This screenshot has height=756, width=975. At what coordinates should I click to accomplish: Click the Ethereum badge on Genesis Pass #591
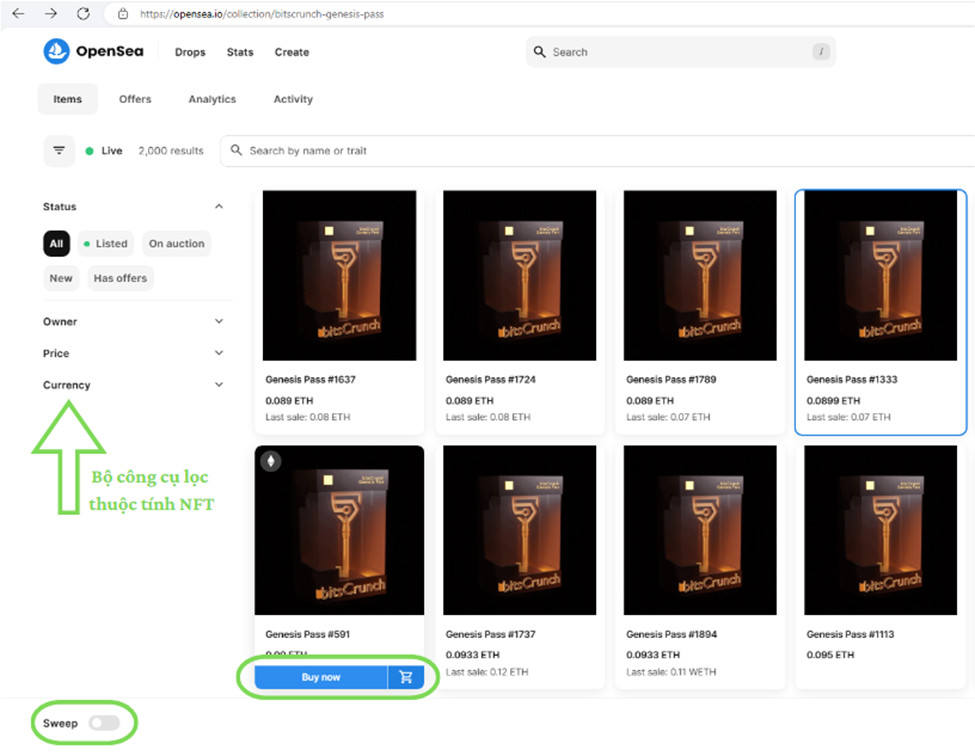click(270, 461)
